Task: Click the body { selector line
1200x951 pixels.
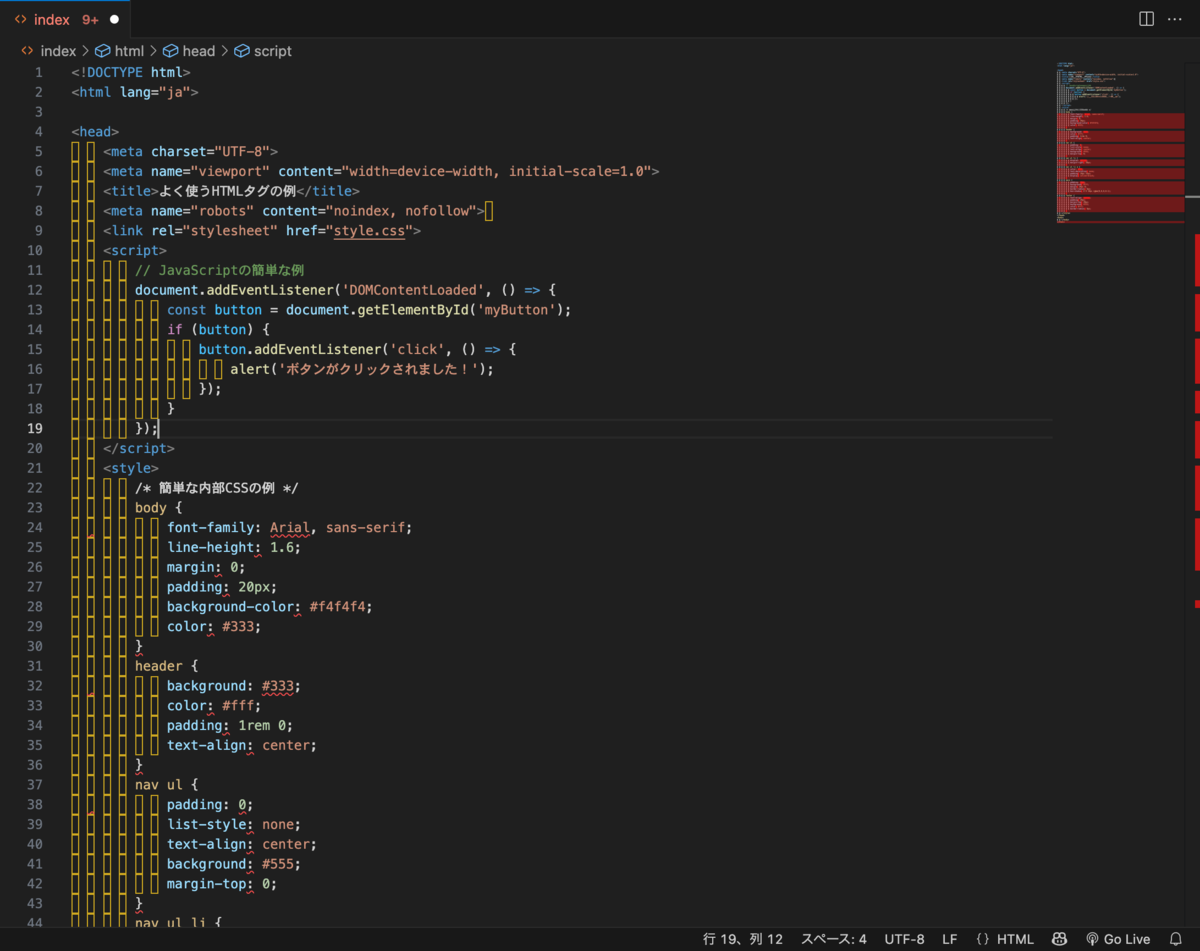Action: click(x=159, y=508)
